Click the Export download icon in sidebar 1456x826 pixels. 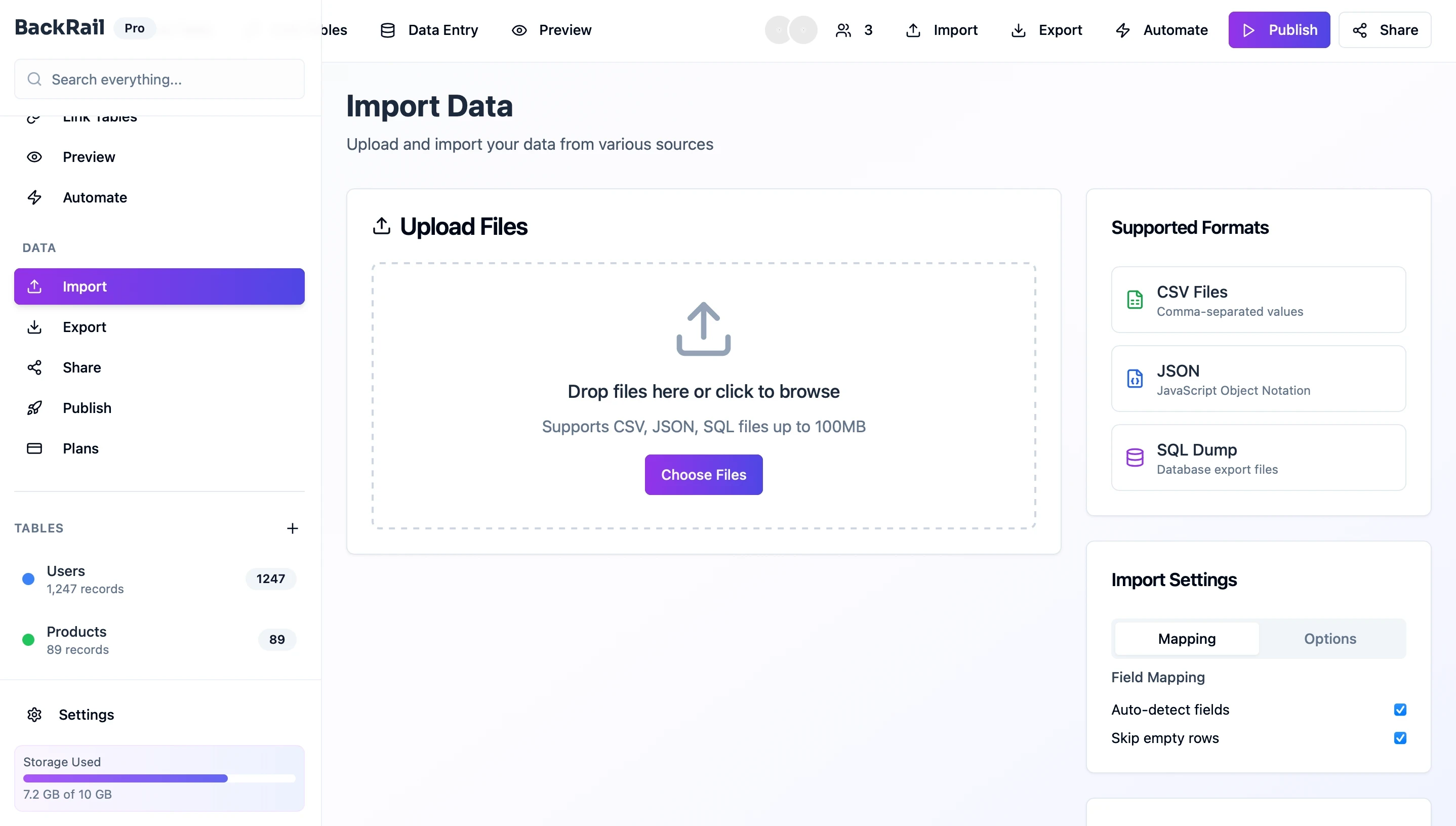pos(34,327)
